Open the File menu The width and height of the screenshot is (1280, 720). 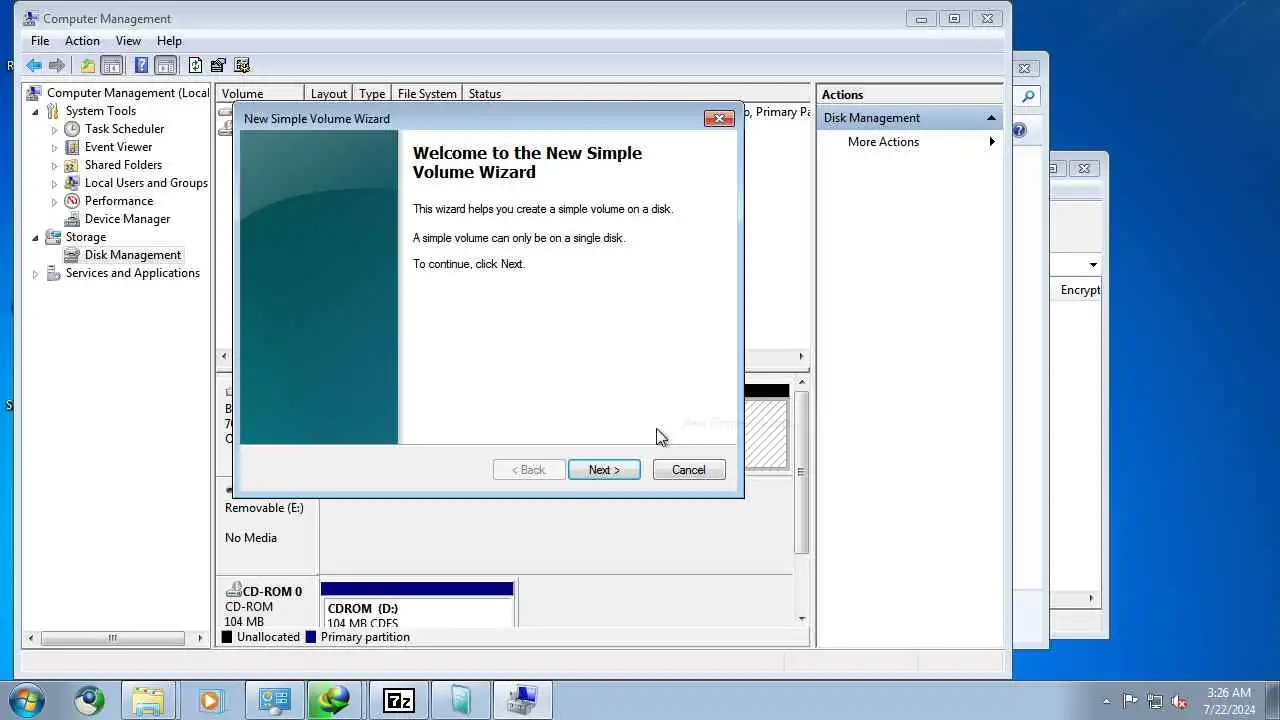(40, 41)
